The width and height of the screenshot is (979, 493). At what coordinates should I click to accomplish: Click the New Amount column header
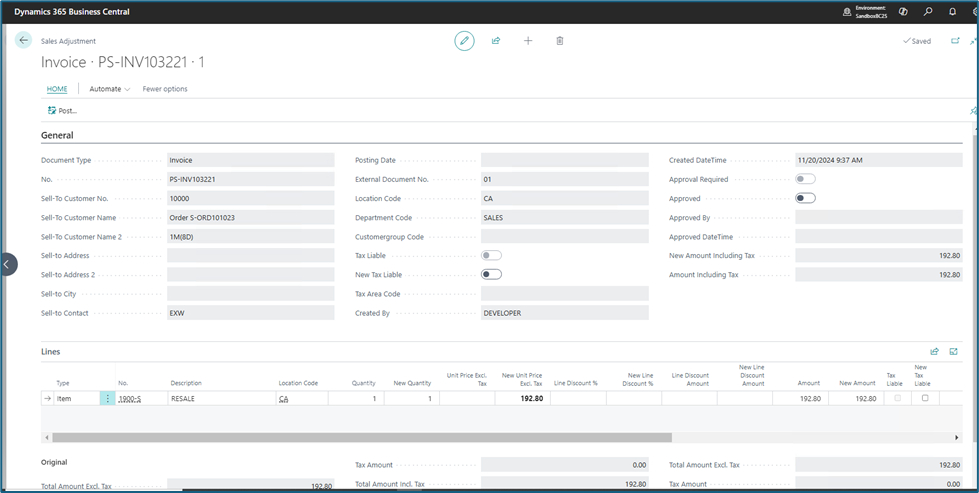(858, 383)
